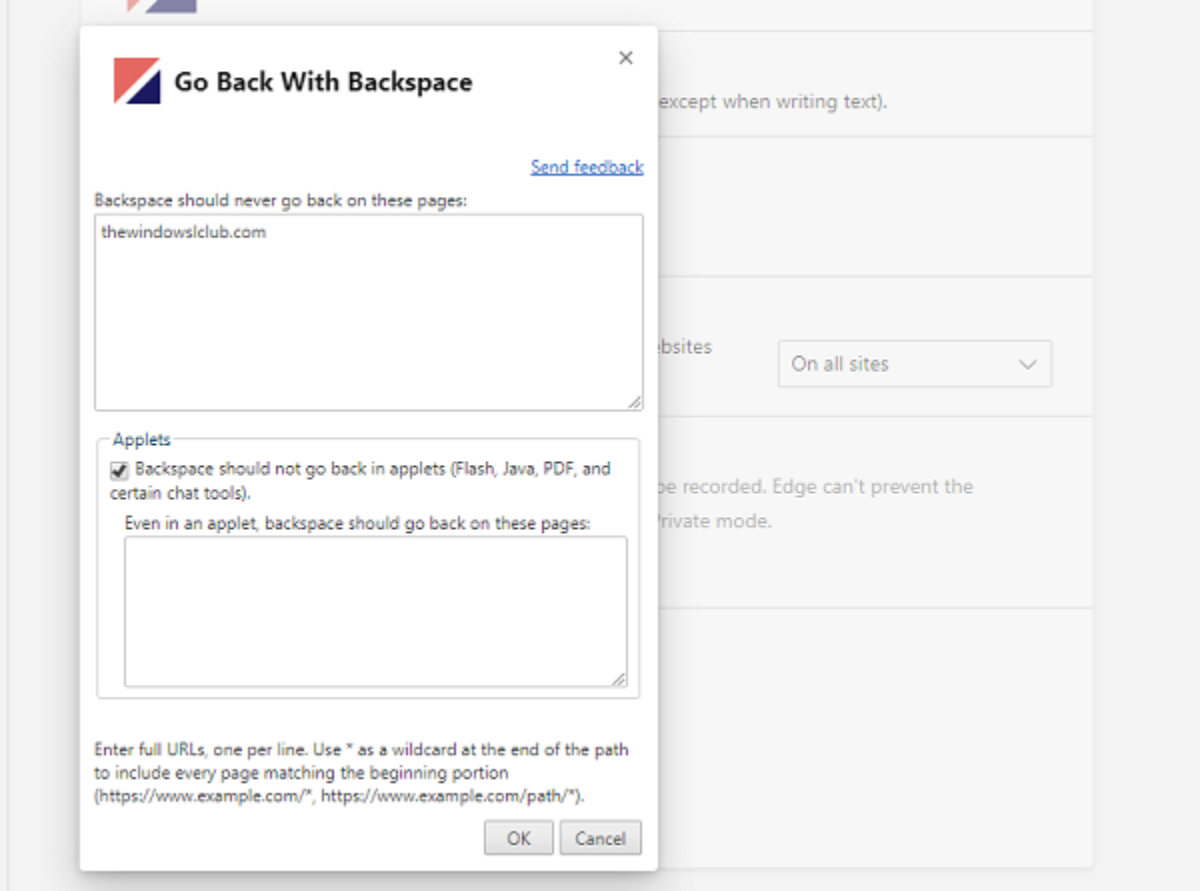Image resolution: width=1200 pixels, height=891 pixels.
Task: Click the applet pages text area resize grip
Action: coord(619,679)
